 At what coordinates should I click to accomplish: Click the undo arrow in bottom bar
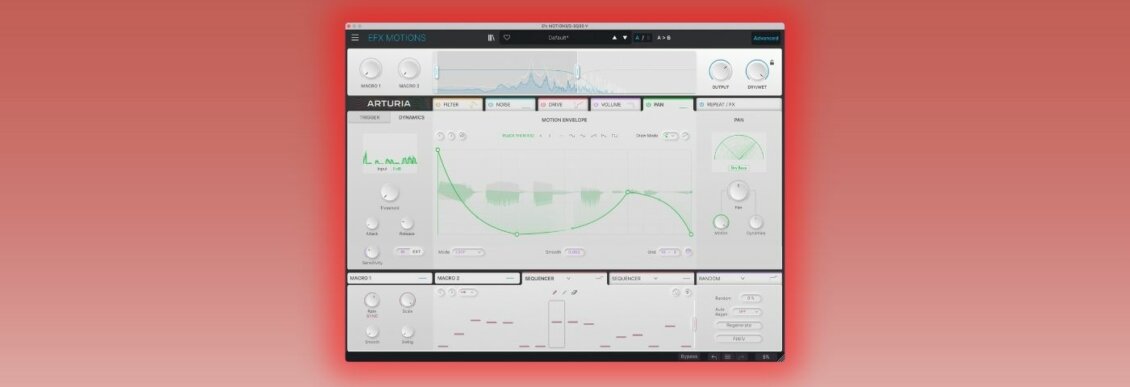(713, 357)
